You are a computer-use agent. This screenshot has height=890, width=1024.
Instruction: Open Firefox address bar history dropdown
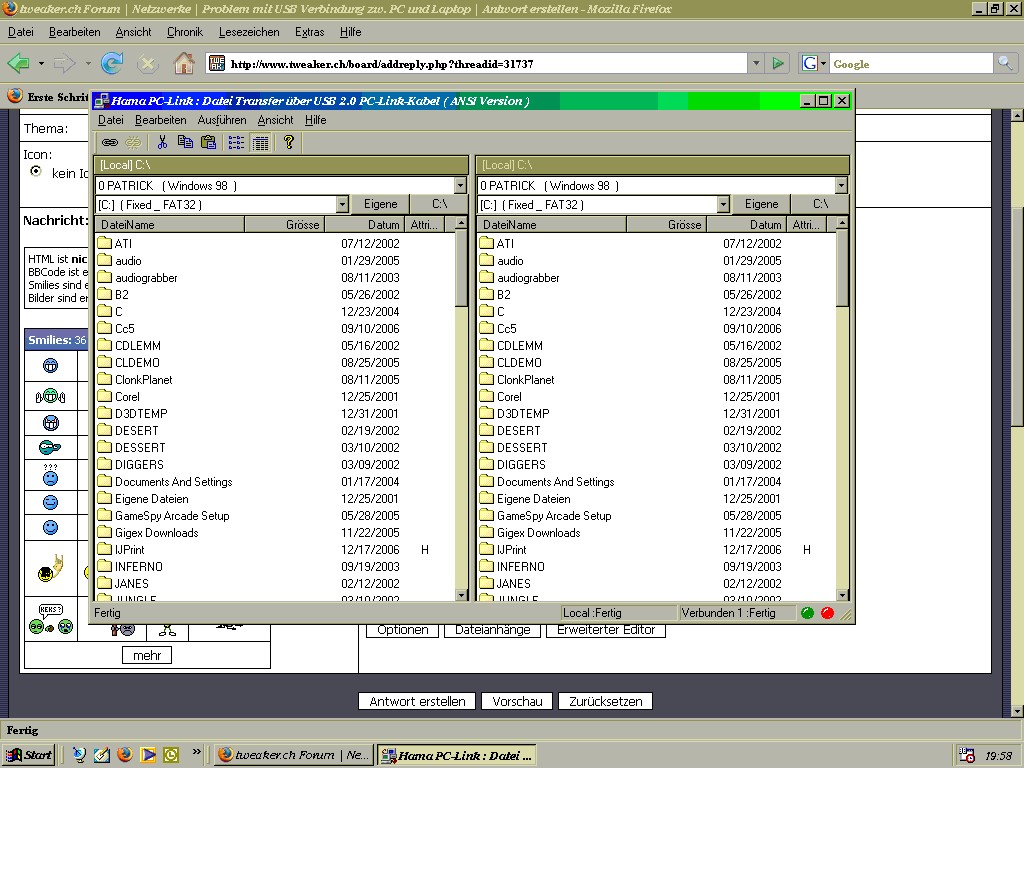point(756,63)
